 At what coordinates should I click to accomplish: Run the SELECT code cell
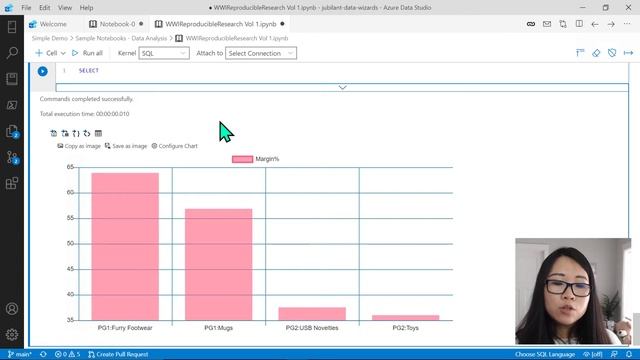pos(42,71)
